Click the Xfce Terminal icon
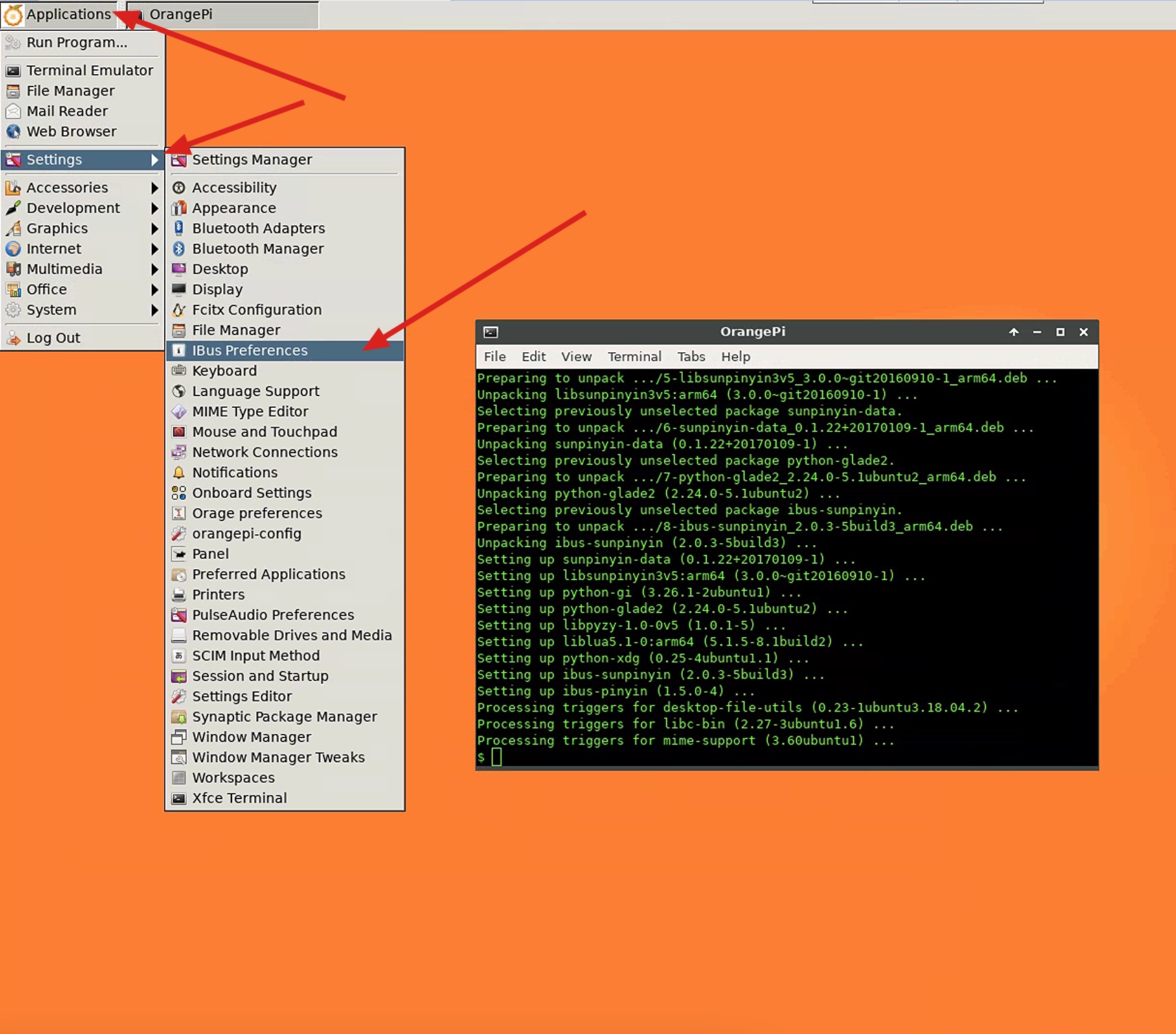Viewport: 1176px width, 1034px height. 179,799
